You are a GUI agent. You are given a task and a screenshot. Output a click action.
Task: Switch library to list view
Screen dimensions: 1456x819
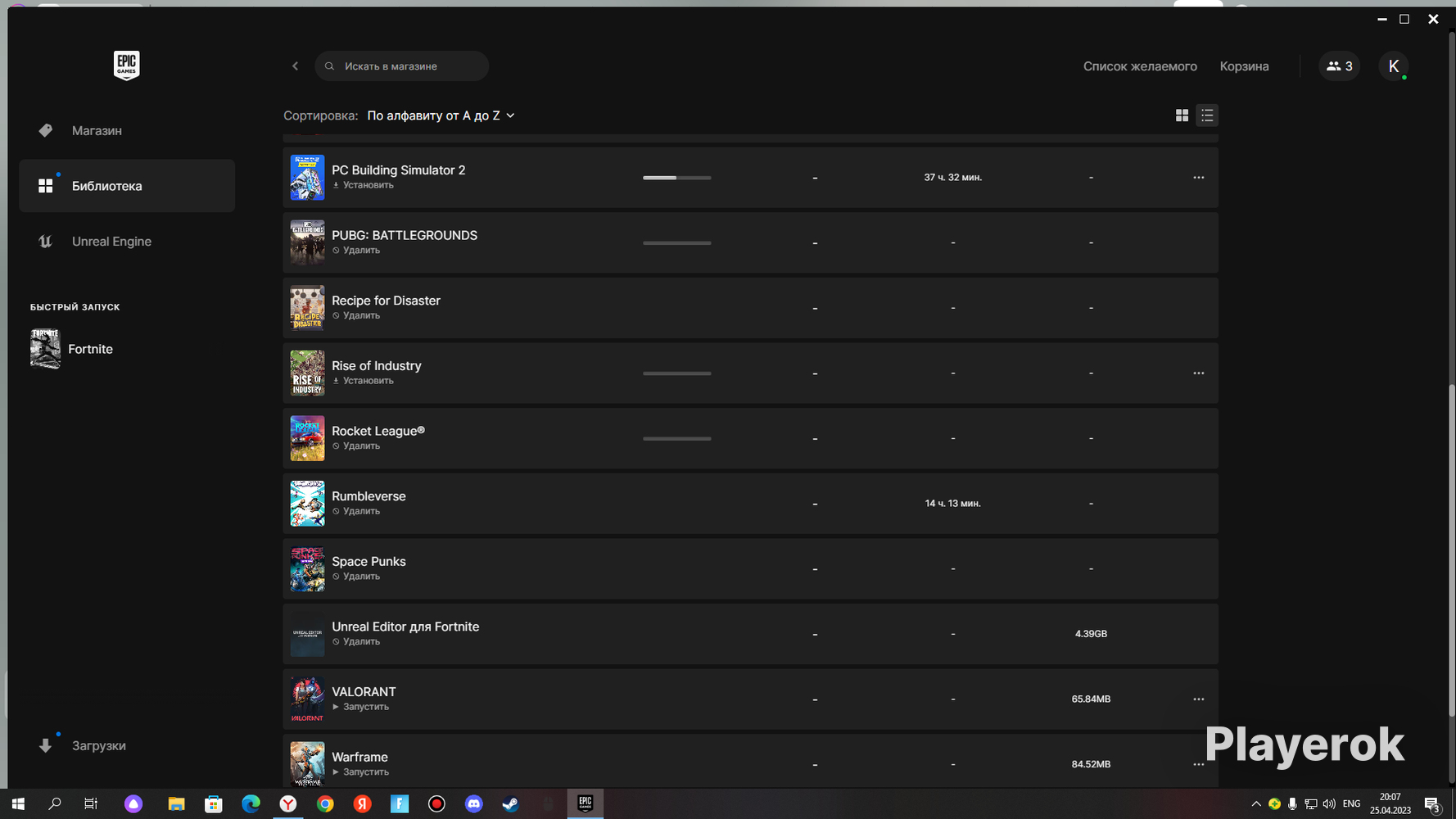1207,115
